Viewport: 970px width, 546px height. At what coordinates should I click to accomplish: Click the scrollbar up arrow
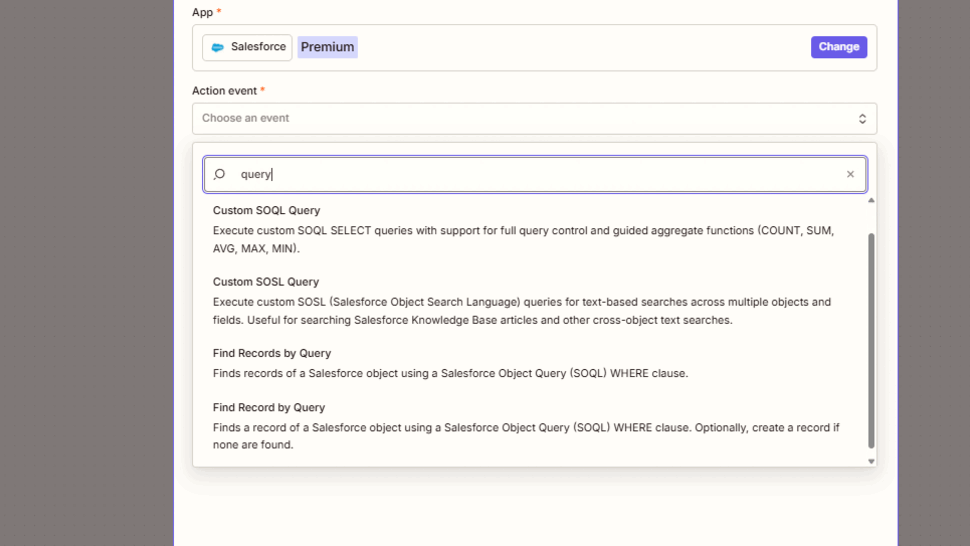[871, 200]
